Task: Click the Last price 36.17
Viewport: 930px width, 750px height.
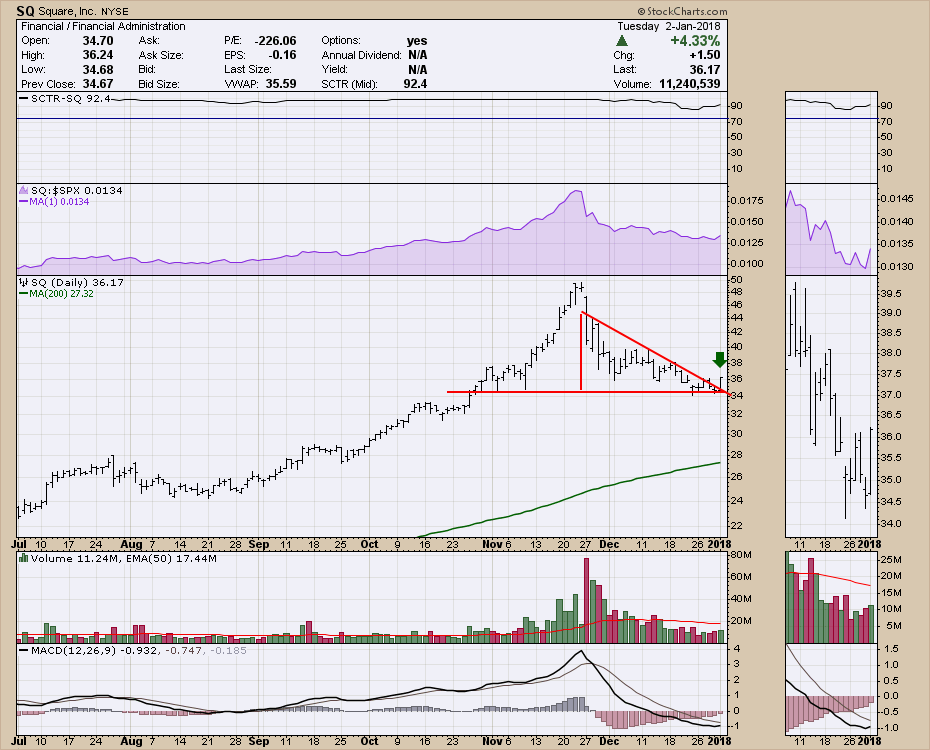Action: click(705, 69)
